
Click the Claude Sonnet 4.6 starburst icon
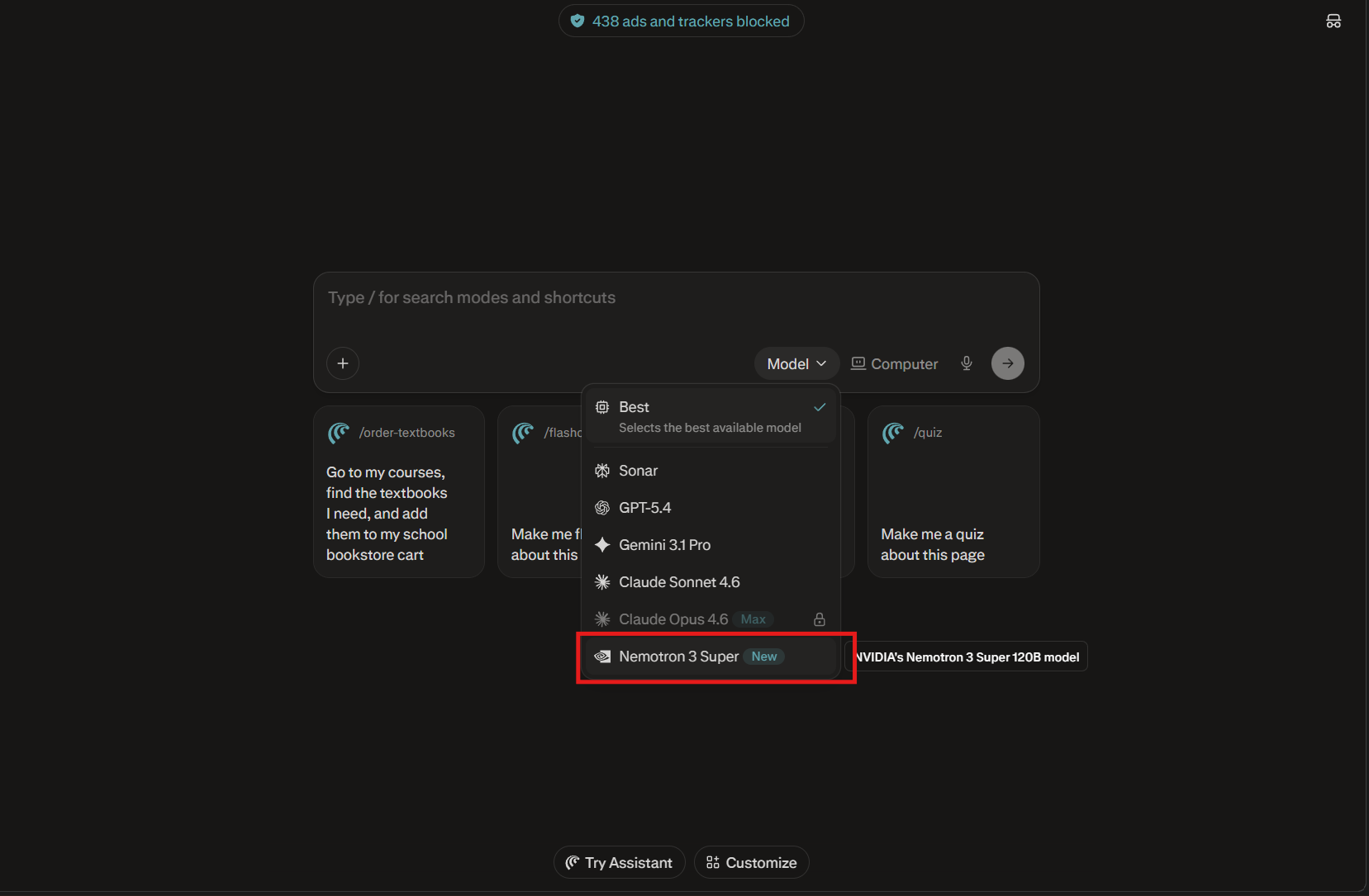[602, 582]
